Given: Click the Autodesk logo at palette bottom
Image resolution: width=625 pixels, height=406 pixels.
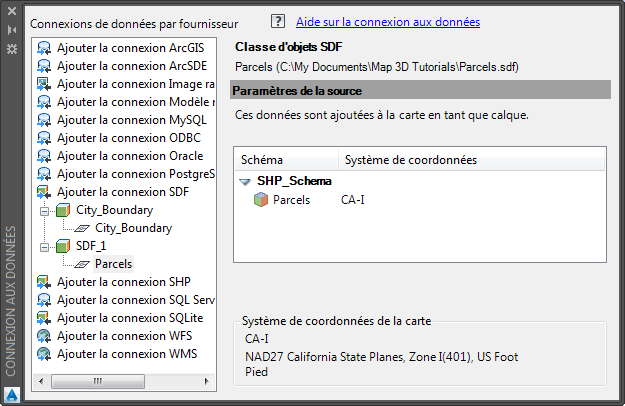Looking at the screenshot, I should click(x=12, y=394).
